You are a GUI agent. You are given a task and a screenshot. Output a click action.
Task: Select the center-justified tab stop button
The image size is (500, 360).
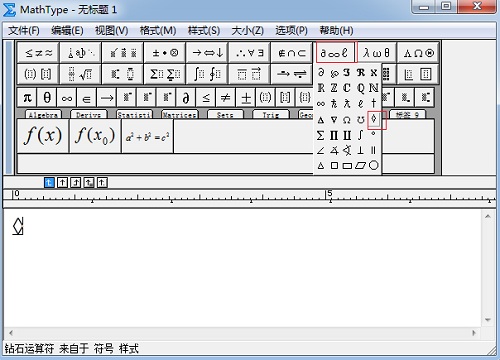[x=62, y=182]
